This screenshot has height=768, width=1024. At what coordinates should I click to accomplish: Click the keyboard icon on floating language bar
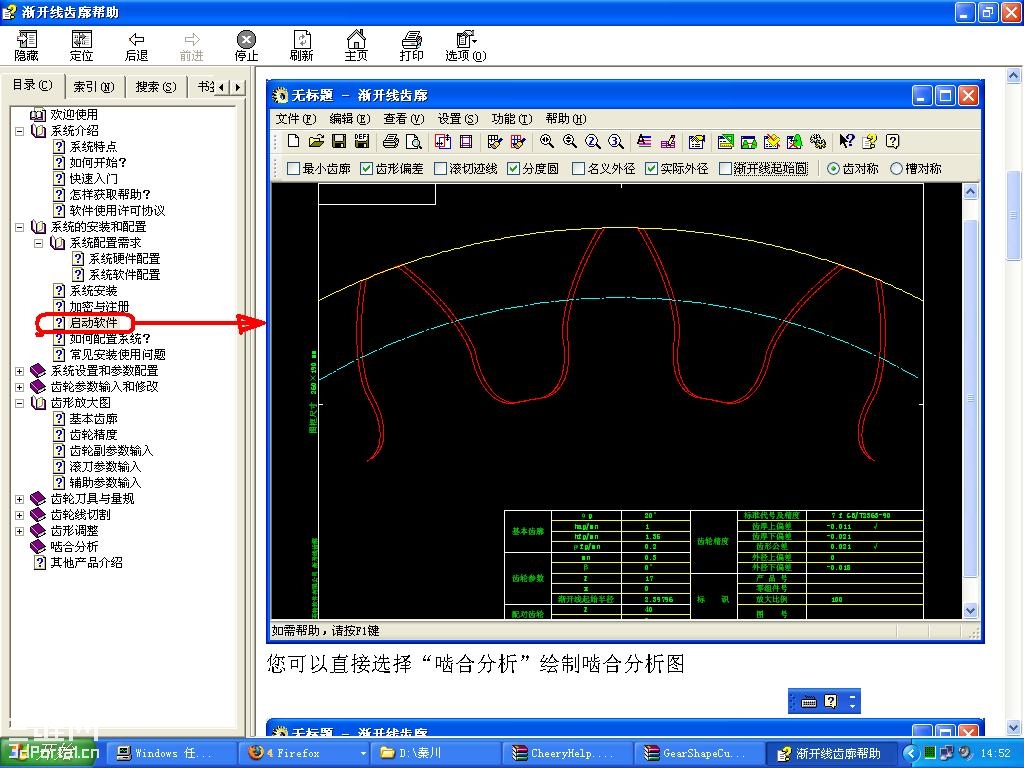tap(808, 702)
